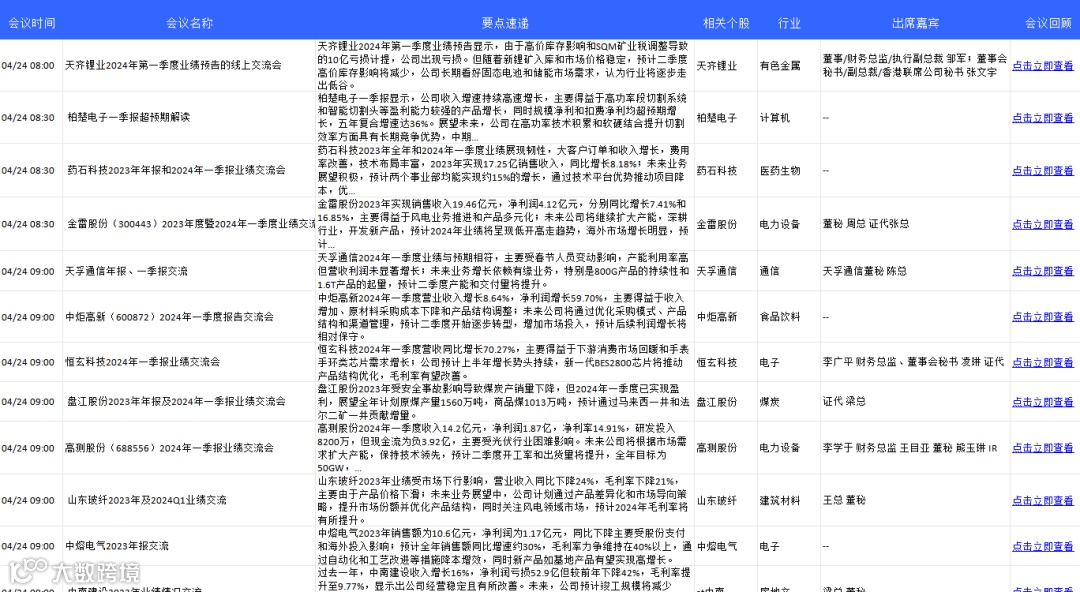Open 点击立即查看 link for 盘江股份 row
The width and height of the screenshot is (1080, 592).
(x=1042, y=401)
